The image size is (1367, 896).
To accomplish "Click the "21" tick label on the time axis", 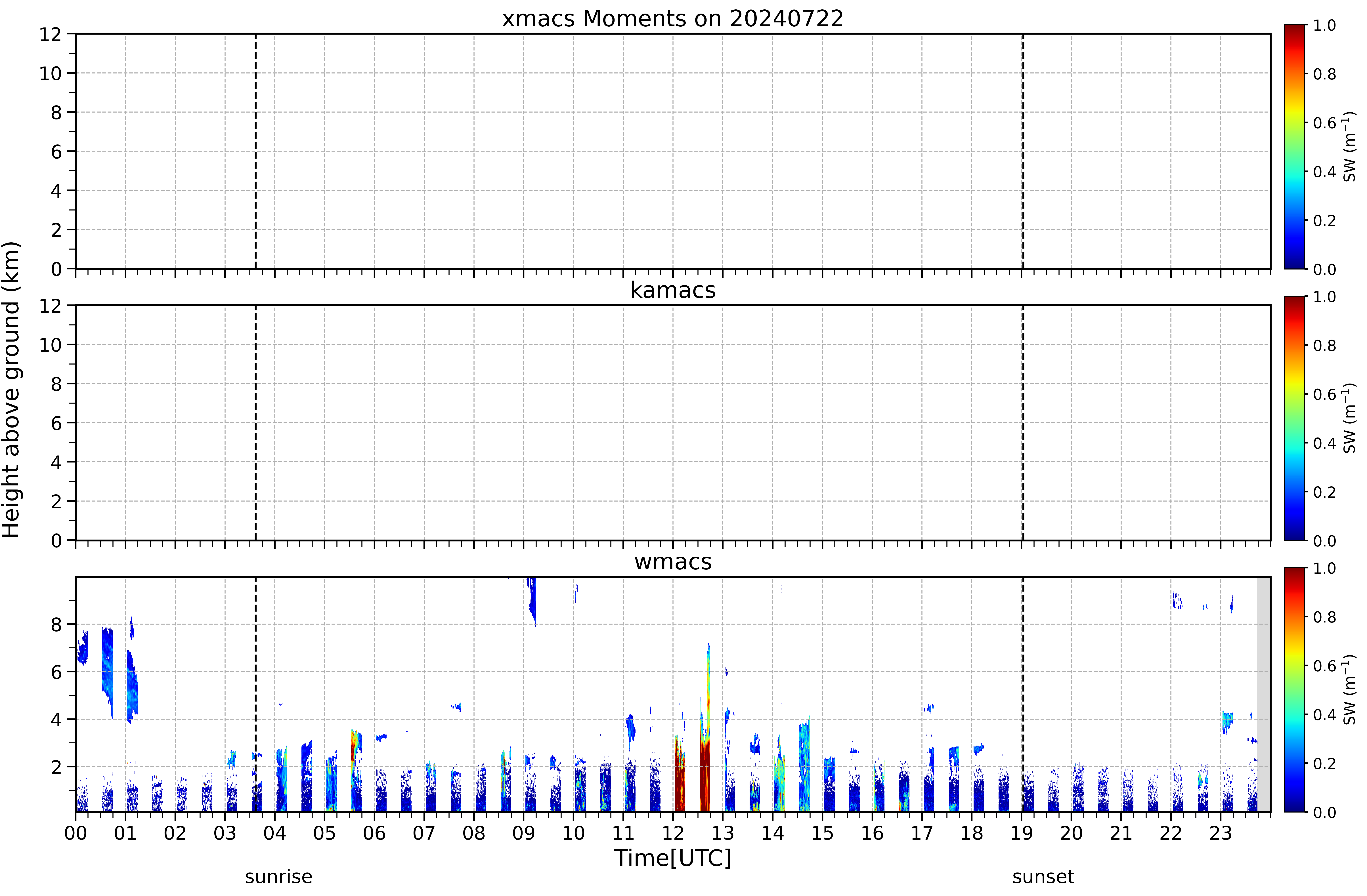I will pos(1121,833).
